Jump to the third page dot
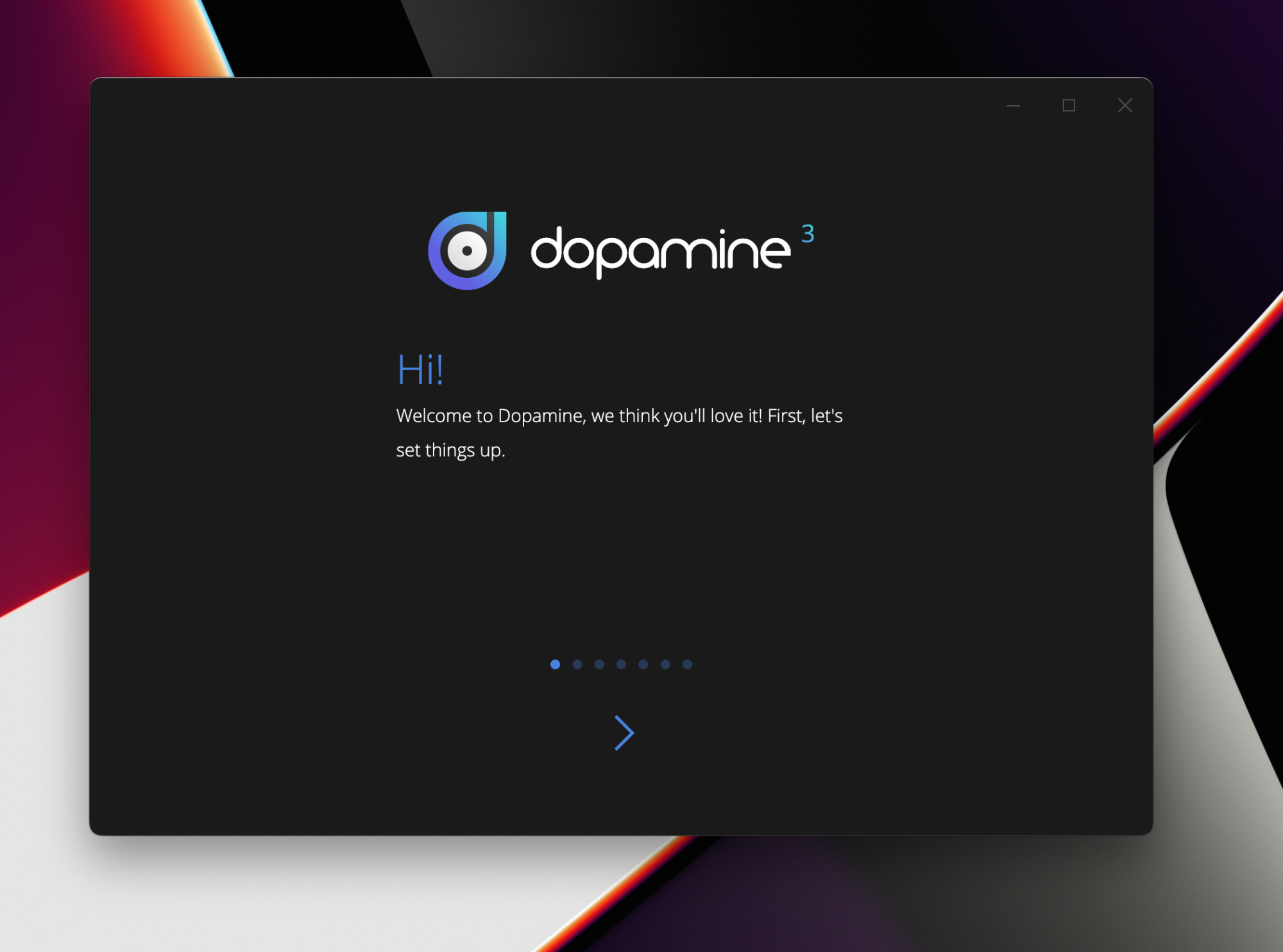The width and height of the screenshot is (1283, 952). pos(599,665)
